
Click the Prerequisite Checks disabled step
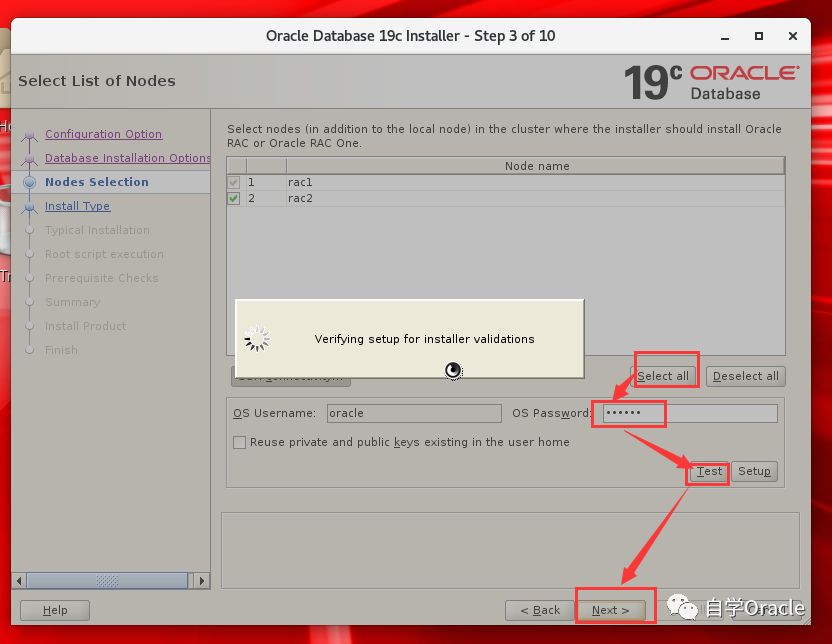click(102, 278)
